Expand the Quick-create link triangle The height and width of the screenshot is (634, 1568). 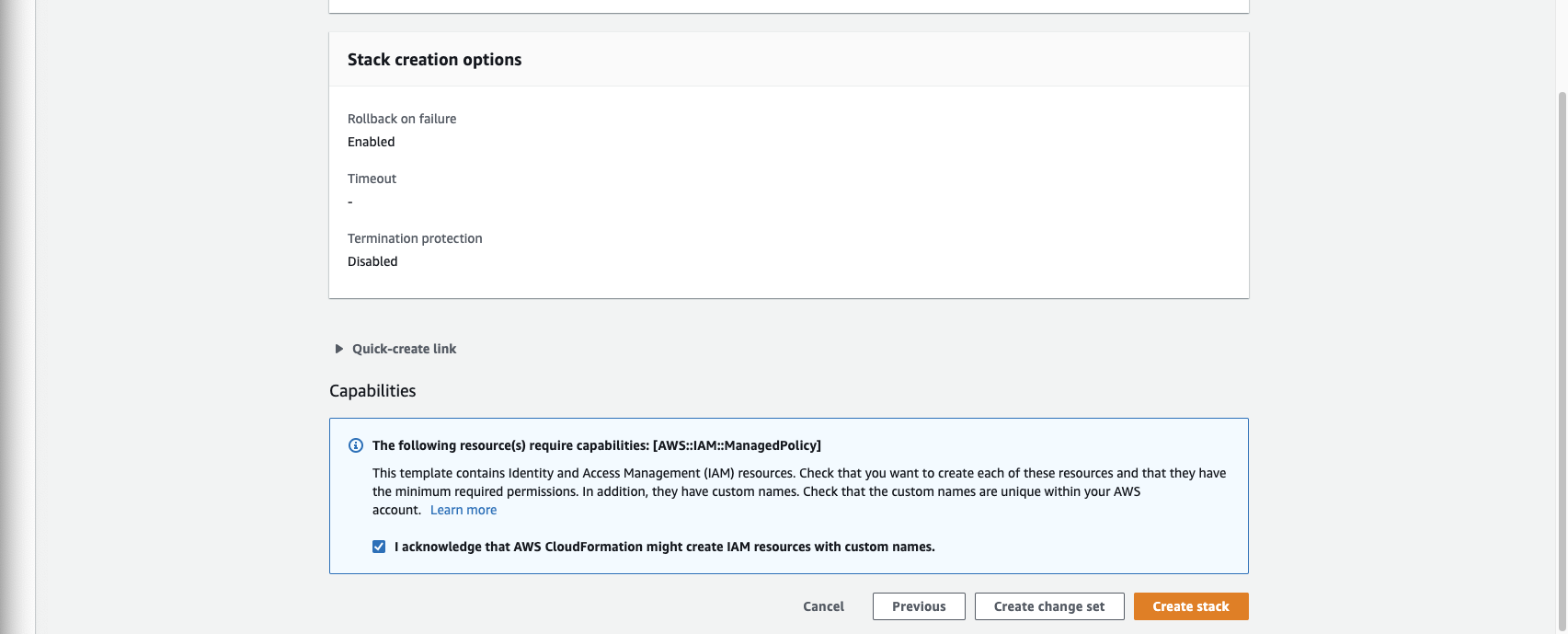click(339, 349)
